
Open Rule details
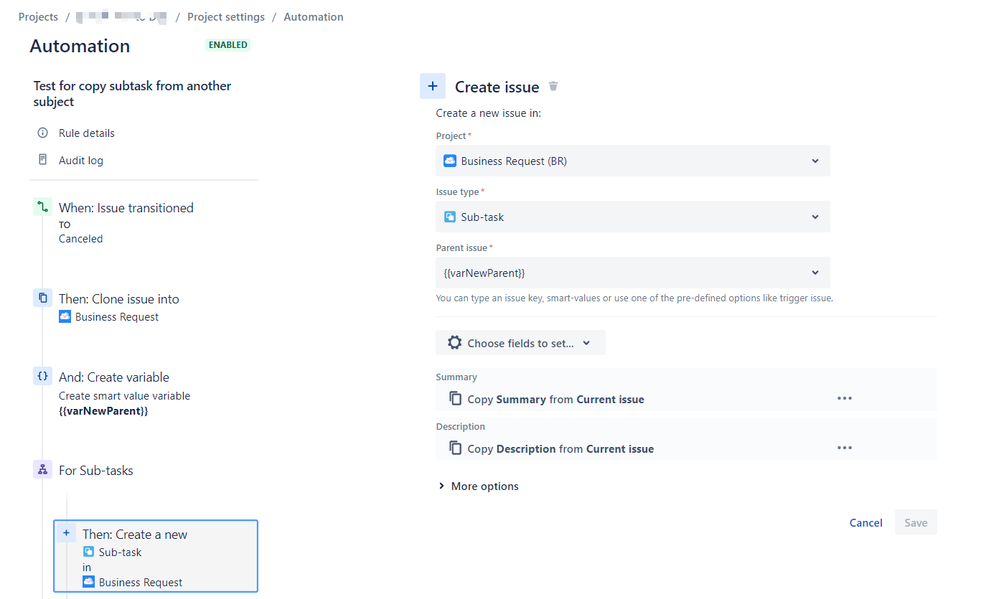87,133
